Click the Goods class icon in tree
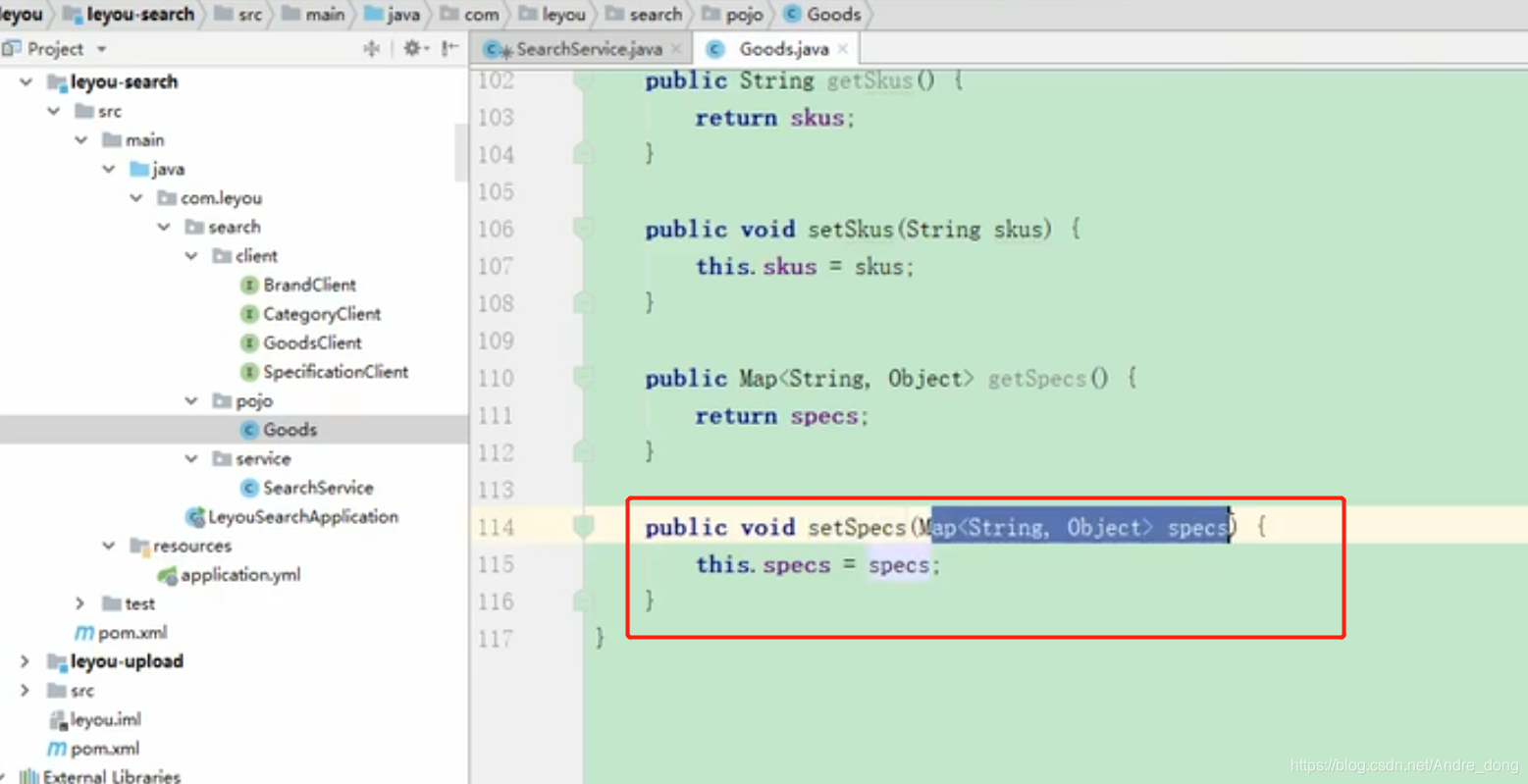The width and height of the screenshot is (1528, 784). click(x=249, y=430)
